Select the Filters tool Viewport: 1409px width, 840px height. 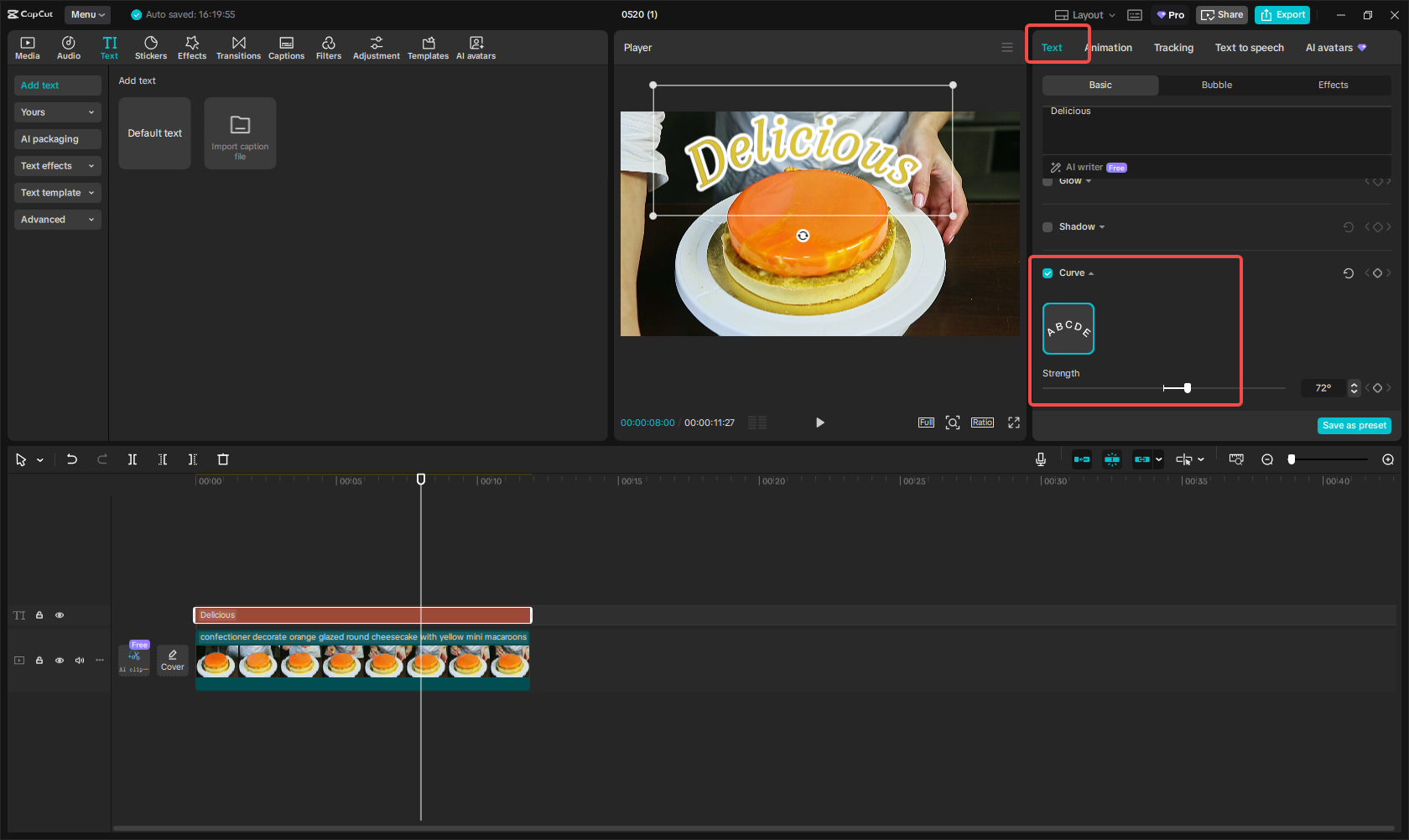pos(328,48)
